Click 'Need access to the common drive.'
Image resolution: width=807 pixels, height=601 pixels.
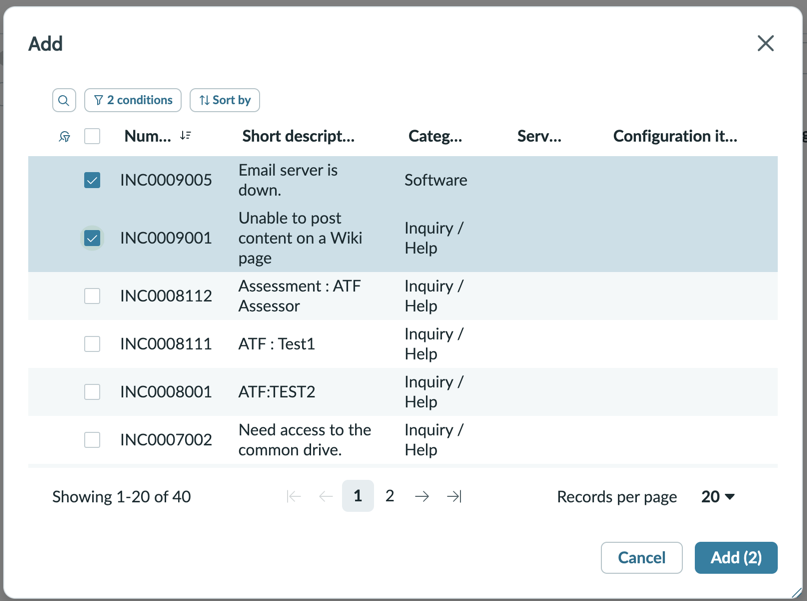point(304,440)
